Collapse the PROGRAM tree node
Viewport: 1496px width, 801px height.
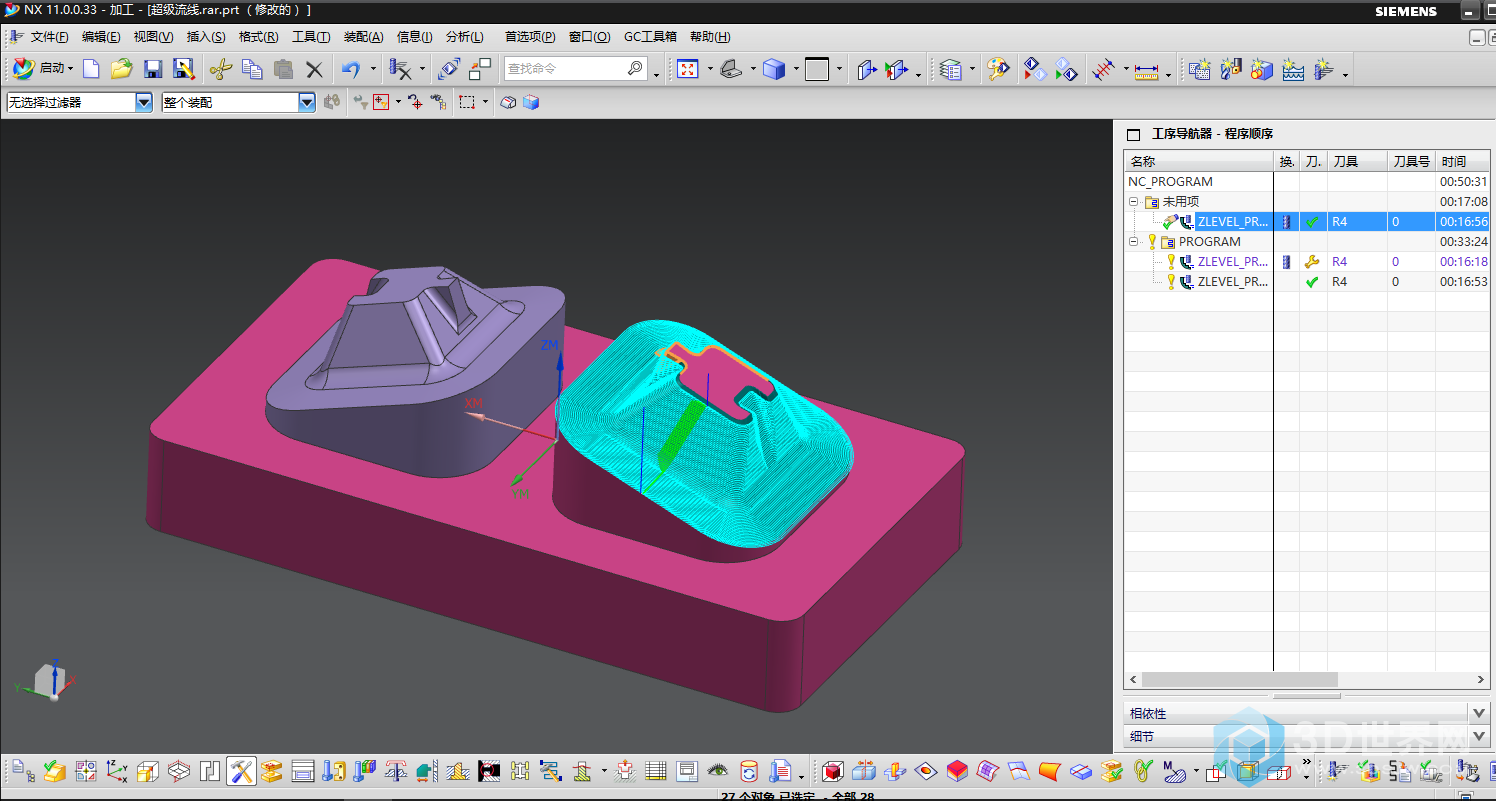pos(1134,242)
